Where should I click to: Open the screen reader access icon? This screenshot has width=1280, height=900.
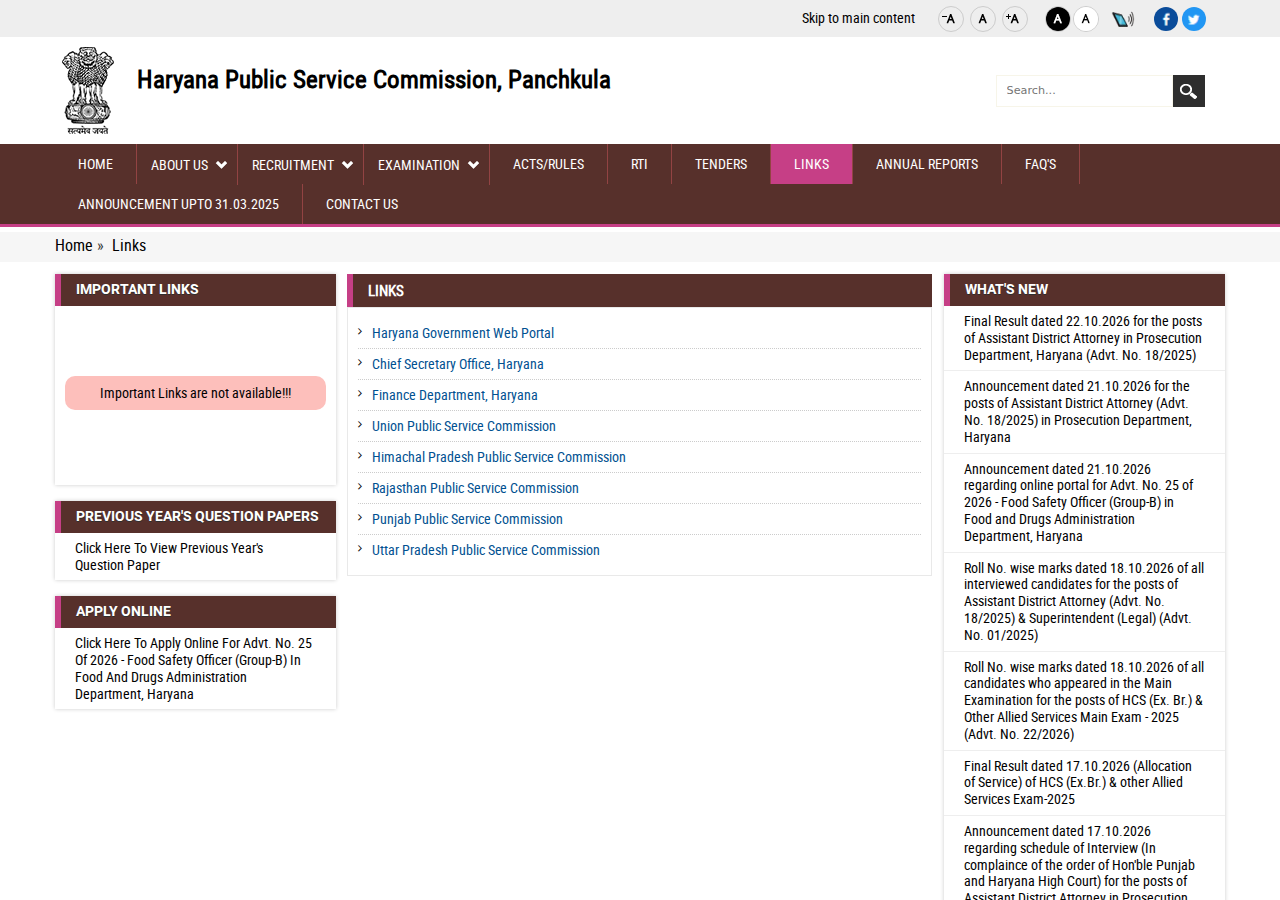coord(1123,19)
